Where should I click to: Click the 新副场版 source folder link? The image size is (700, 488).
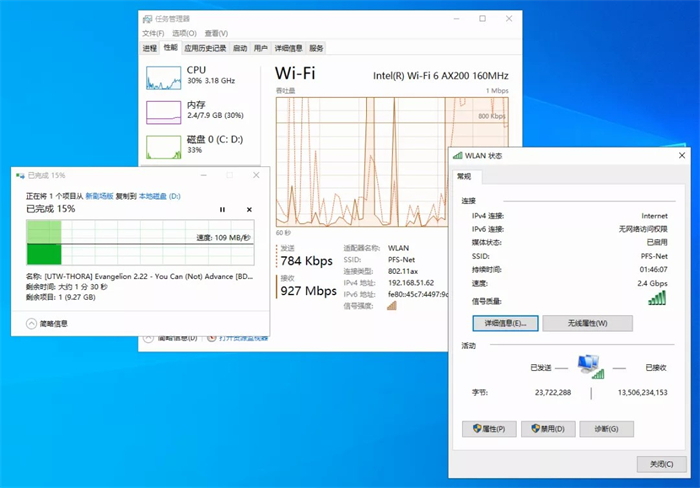point(99,196)
